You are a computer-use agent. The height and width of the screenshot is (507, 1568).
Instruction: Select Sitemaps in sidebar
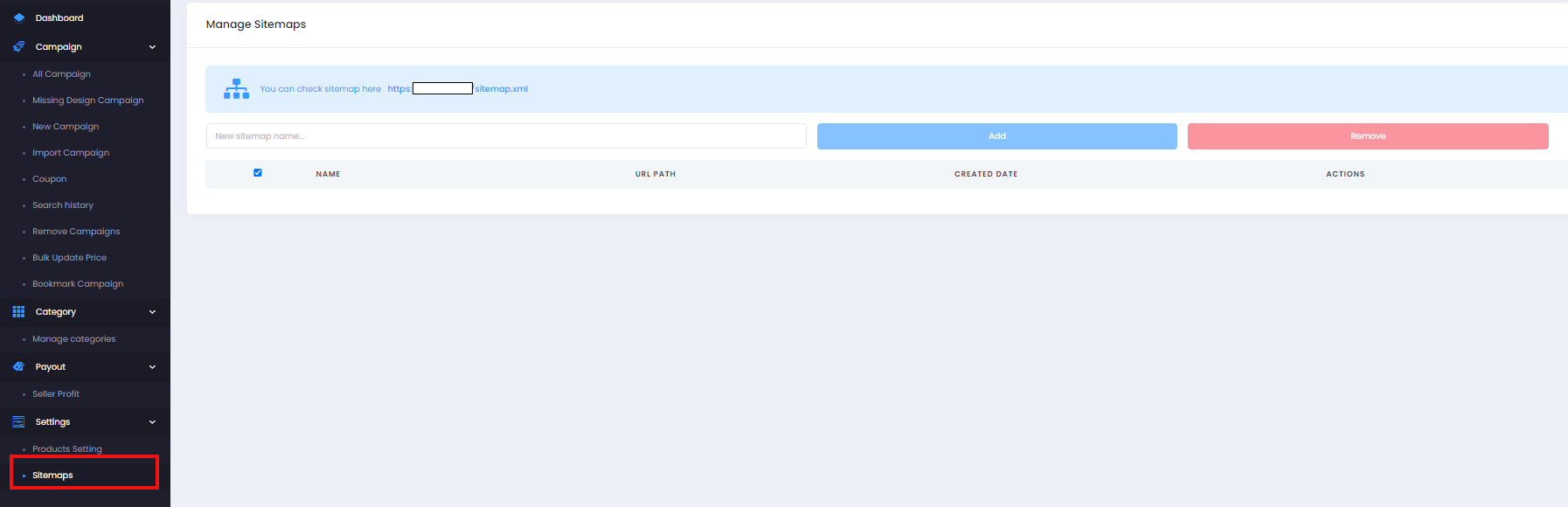[x=52, y=476]
